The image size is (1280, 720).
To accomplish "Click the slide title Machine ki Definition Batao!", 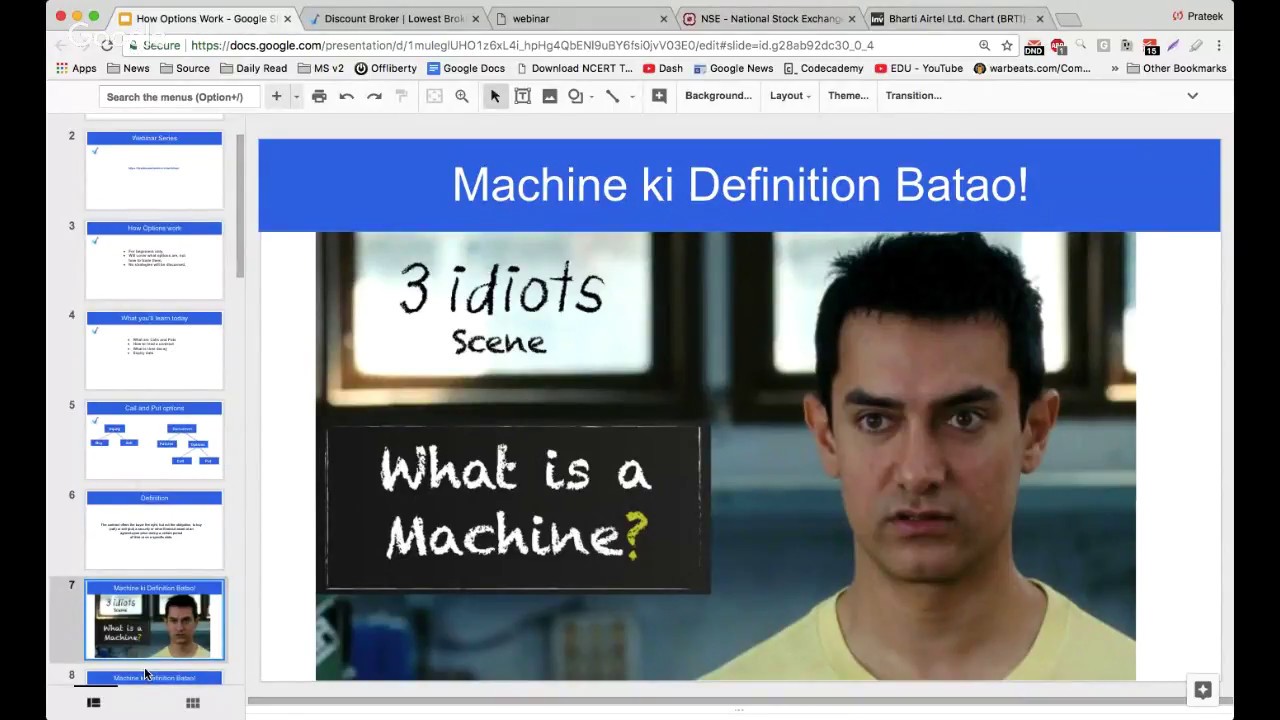I will (740, 185).
